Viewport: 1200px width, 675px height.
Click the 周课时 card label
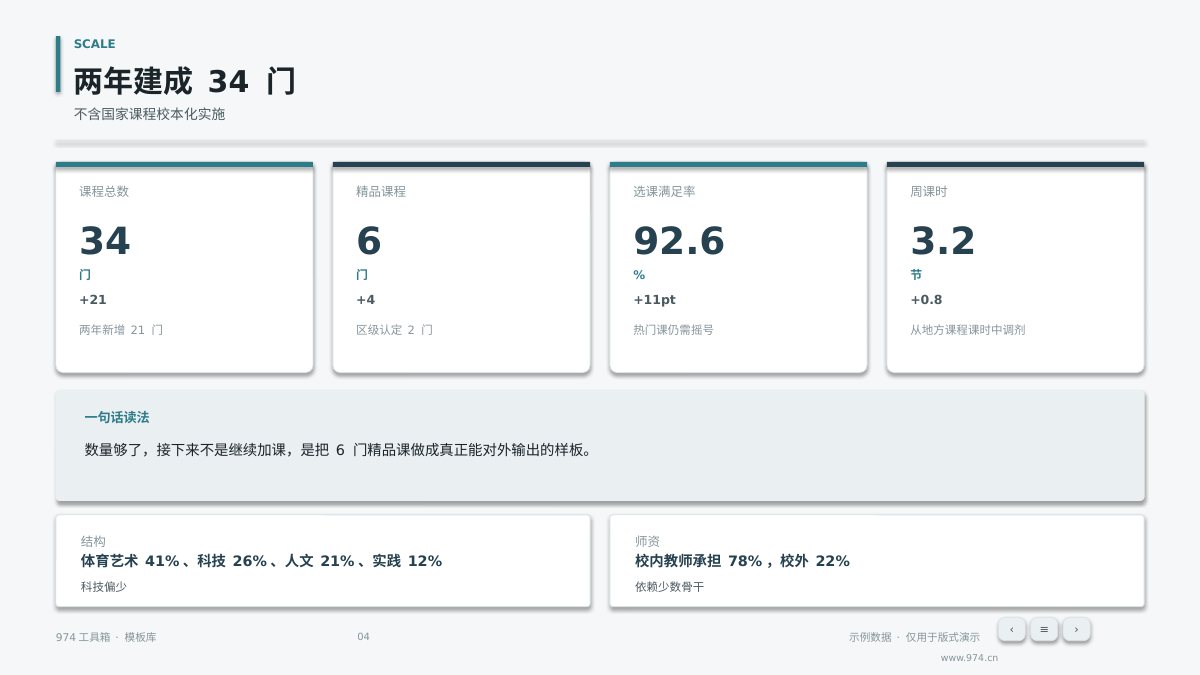(x=928, y=191)
